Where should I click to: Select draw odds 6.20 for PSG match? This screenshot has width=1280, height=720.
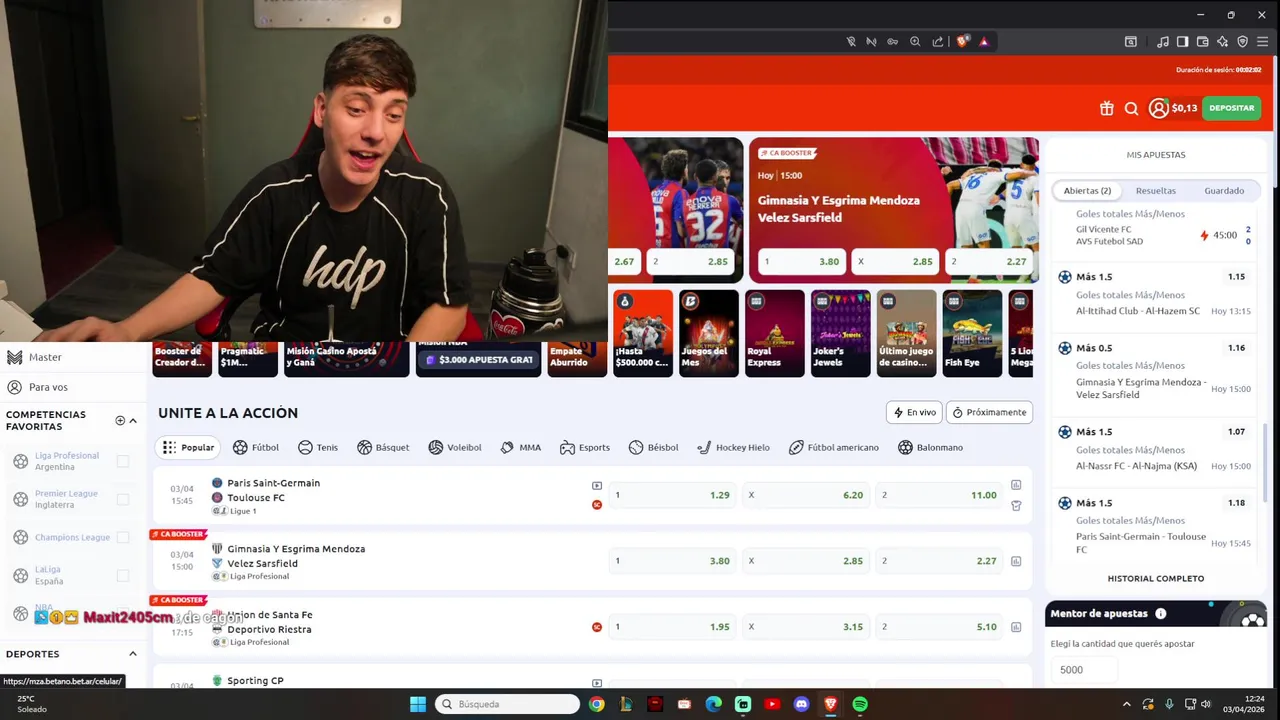click(x=805, y=495)
